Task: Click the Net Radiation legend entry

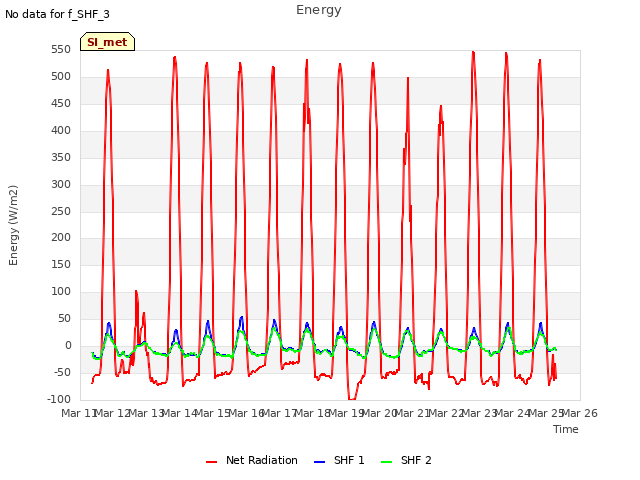Action: click(252, 460)
